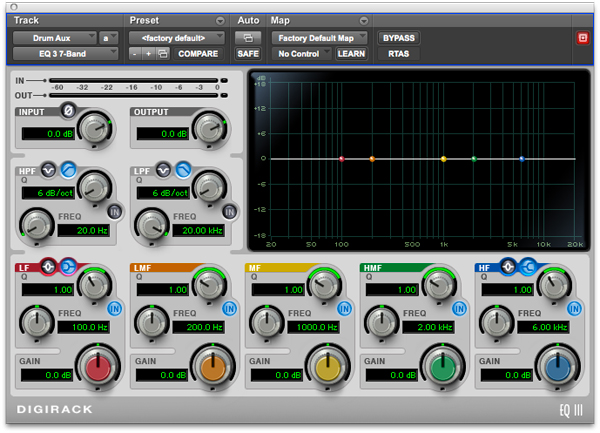Select the previous preset minus button
Image resolution: width=600 pixels, height=433 pixels.
coord(135,54)
